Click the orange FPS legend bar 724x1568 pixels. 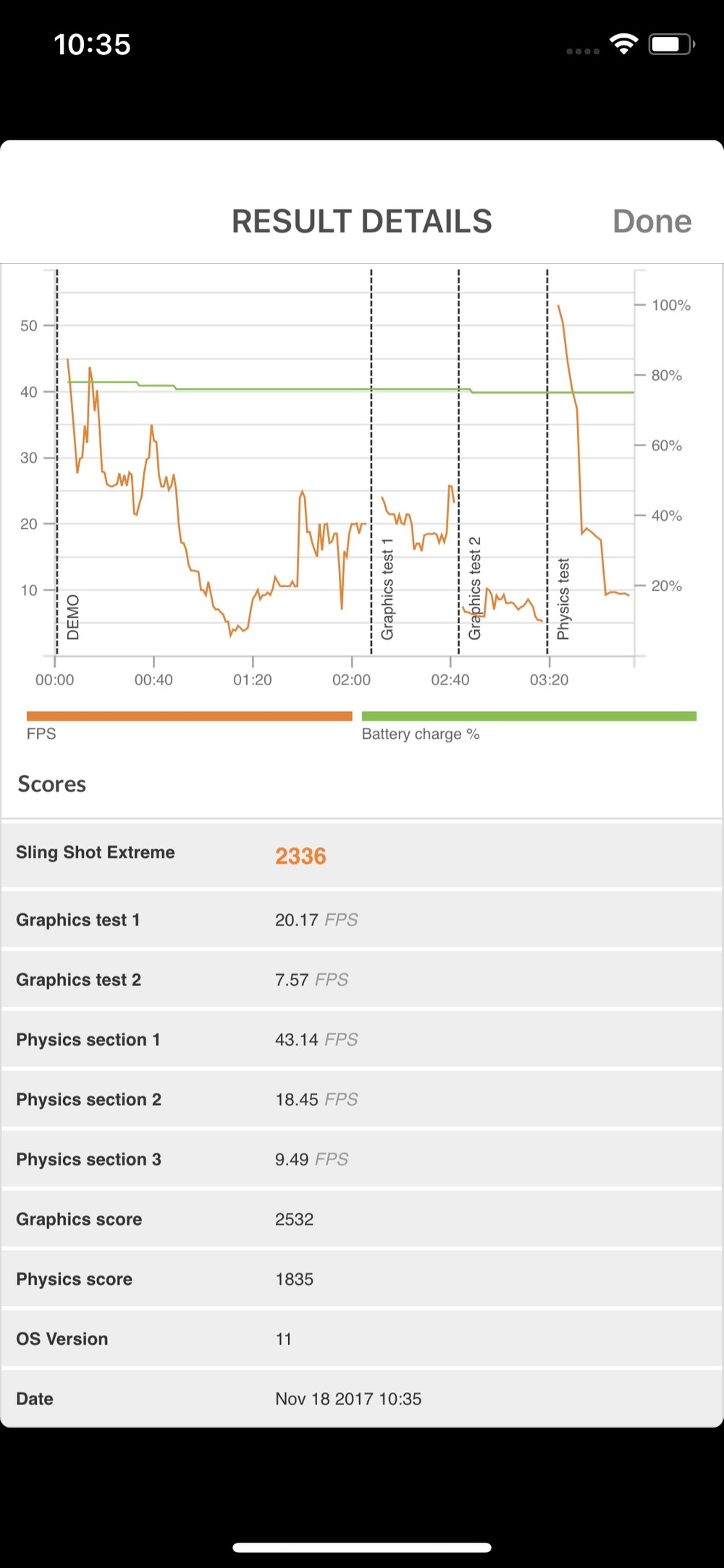click(189, 716)
